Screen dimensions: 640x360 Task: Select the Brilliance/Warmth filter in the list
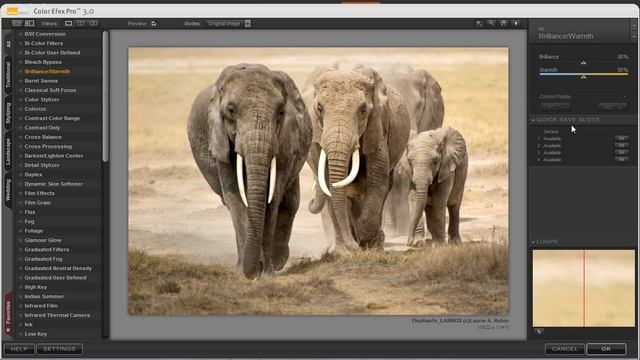47,71
